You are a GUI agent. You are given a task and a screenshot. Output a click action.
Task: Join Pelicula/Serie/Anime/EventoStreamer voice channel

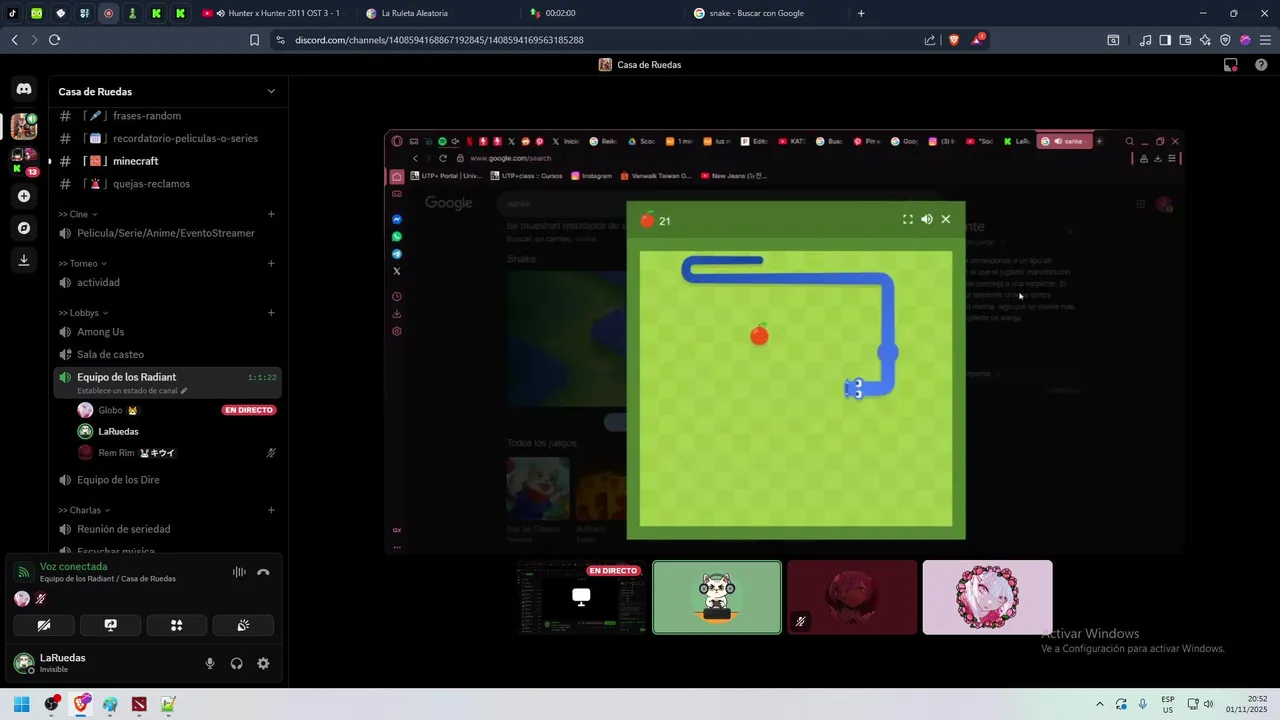pyautogui.click(x=168, y=233)
